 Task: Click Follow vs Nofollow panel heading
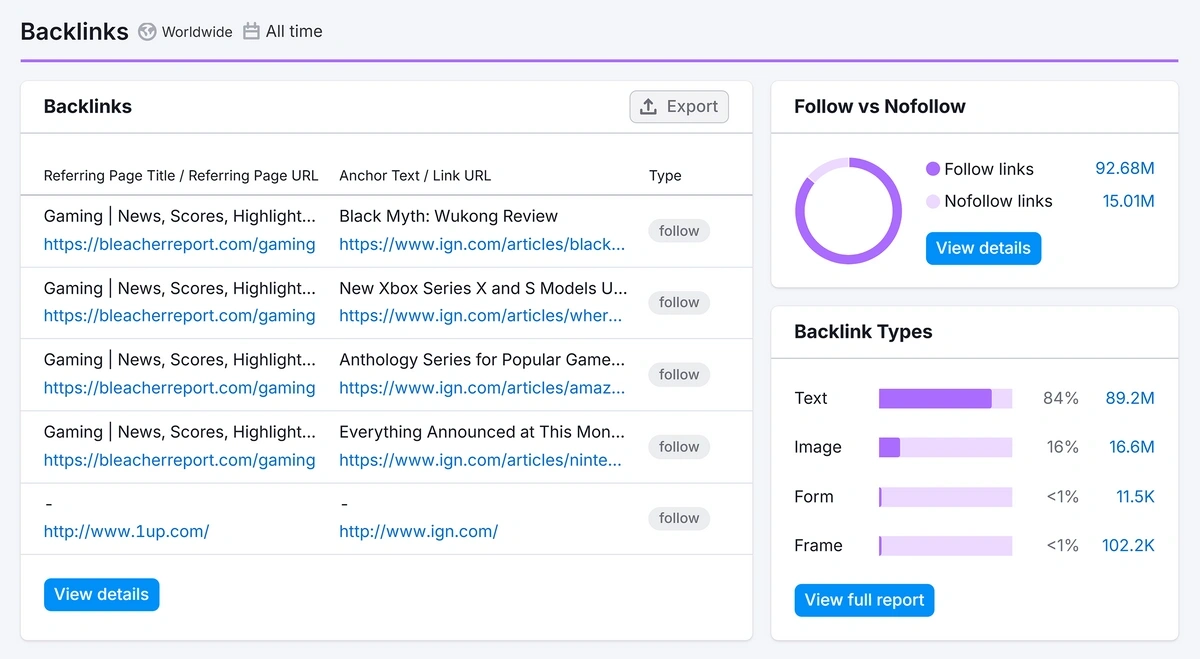coord(880,106)
